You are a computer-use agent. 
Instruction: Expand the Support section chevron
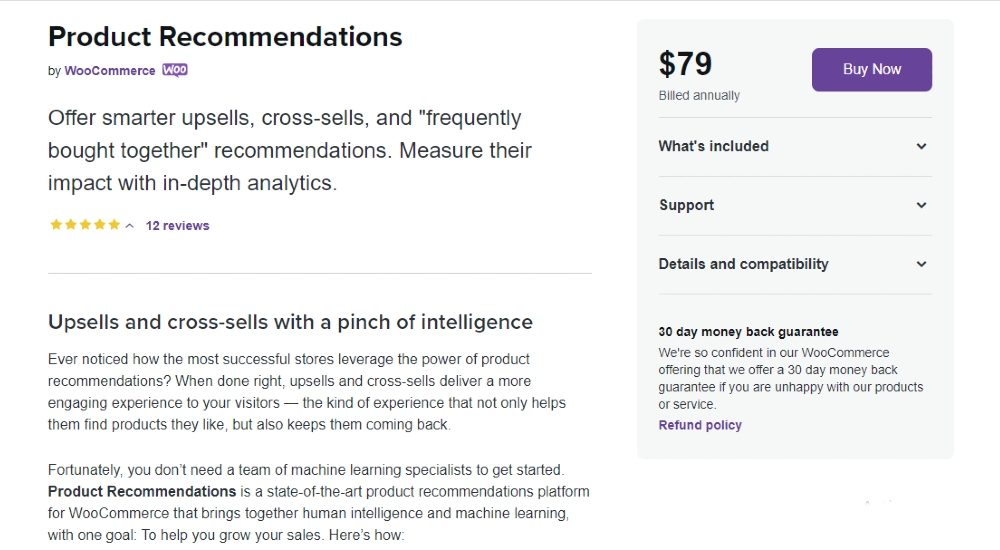pyautogui.click(x=922, y=205)
